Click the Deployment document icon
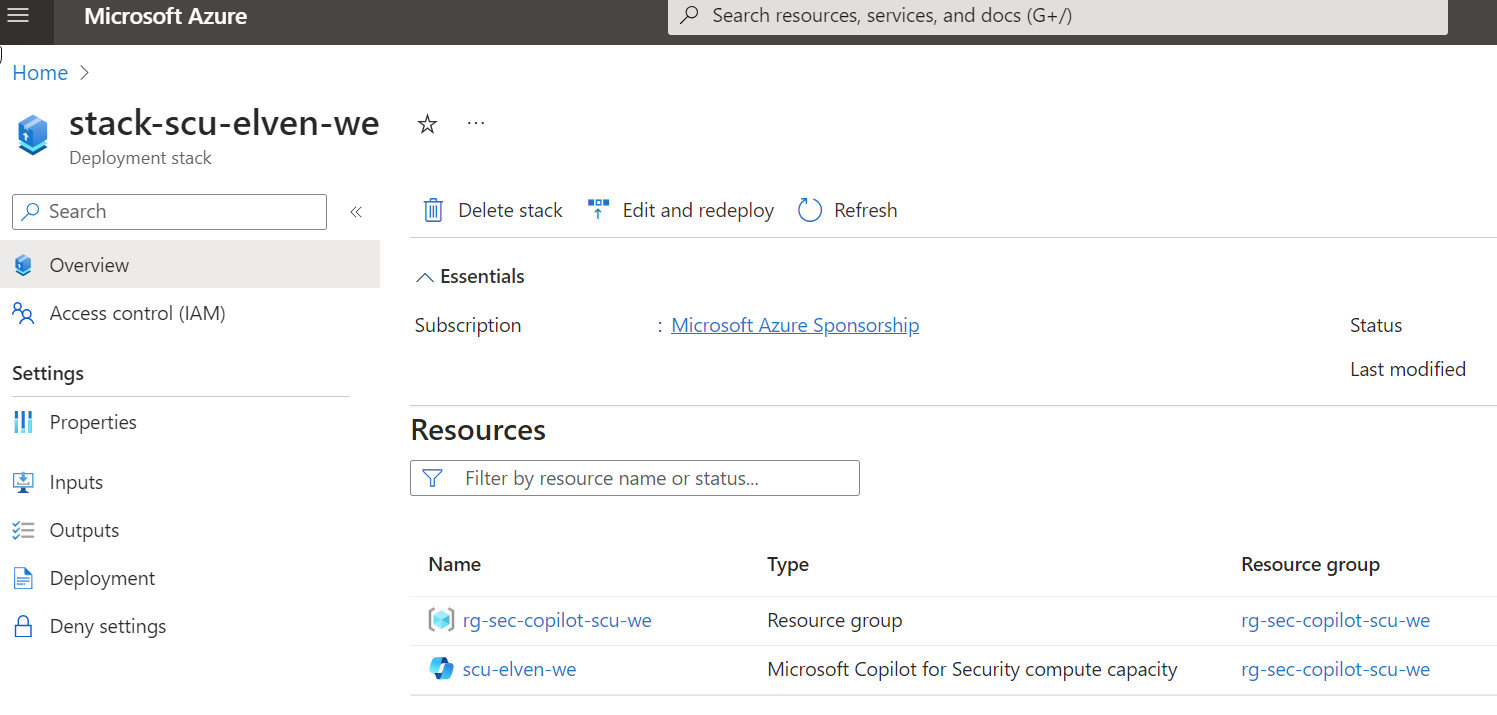1497x715 pixels. point(23,578)
